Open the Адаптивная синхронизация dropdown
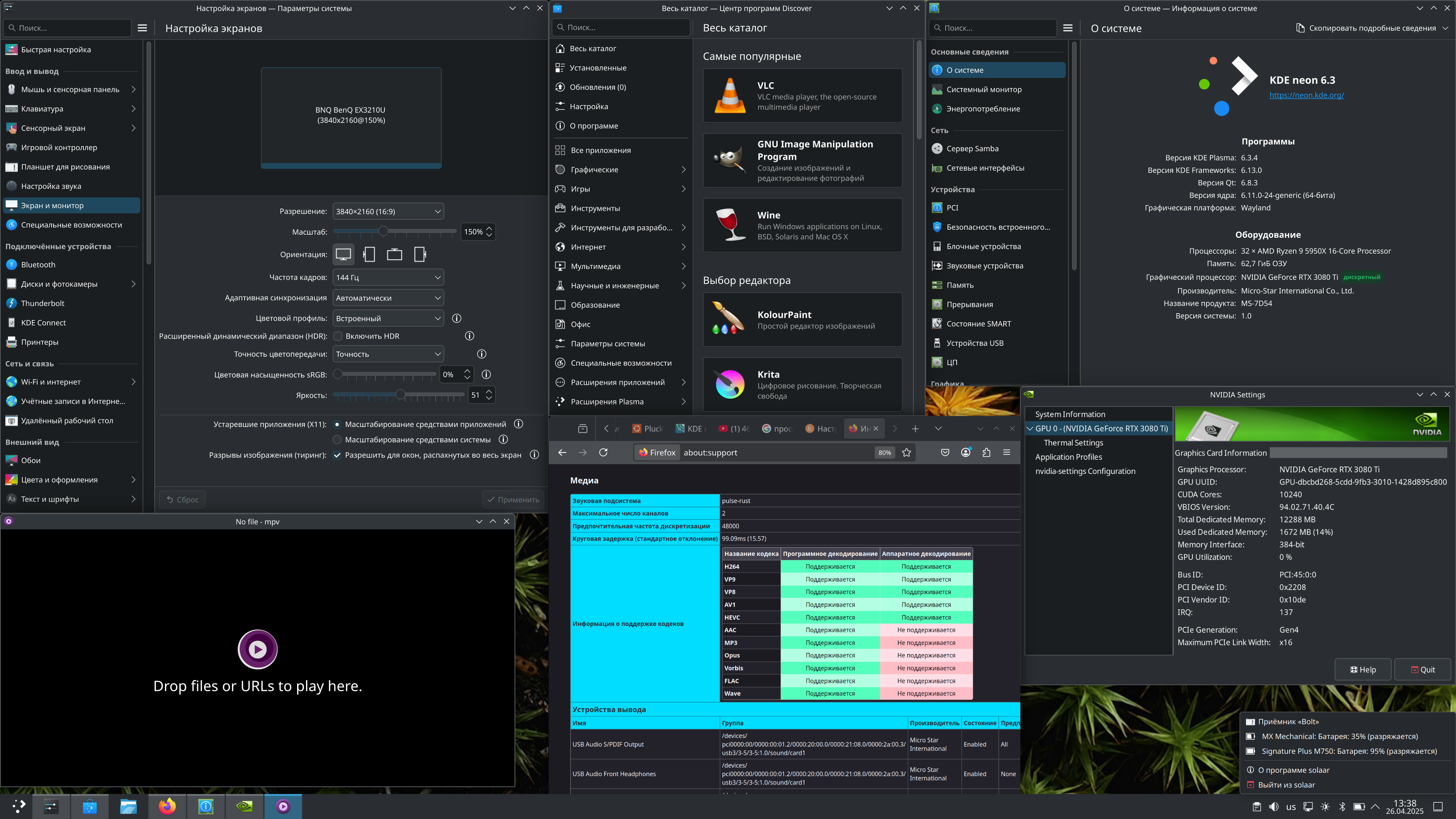 click(x=388, y=298)
